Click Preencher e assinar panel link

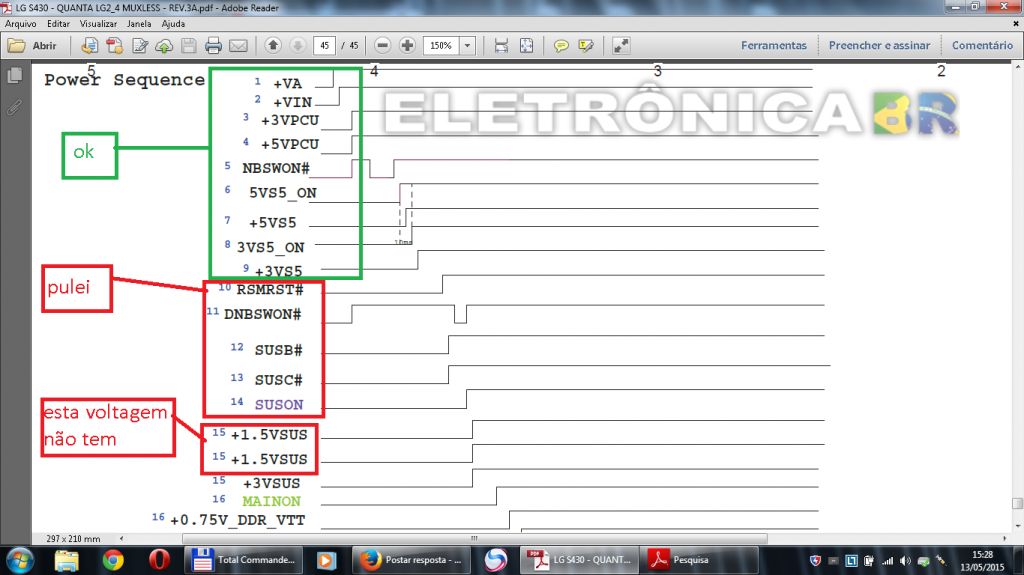(879, 45)
